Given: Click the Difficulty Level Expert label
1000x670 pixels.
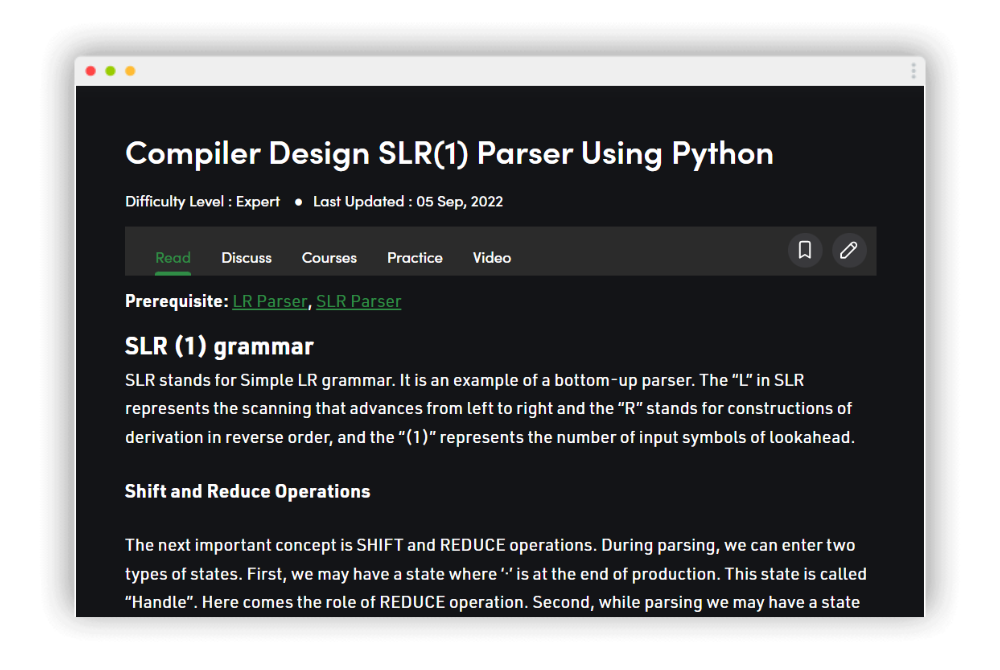Looking at the screenshot, I should (202, 201).
